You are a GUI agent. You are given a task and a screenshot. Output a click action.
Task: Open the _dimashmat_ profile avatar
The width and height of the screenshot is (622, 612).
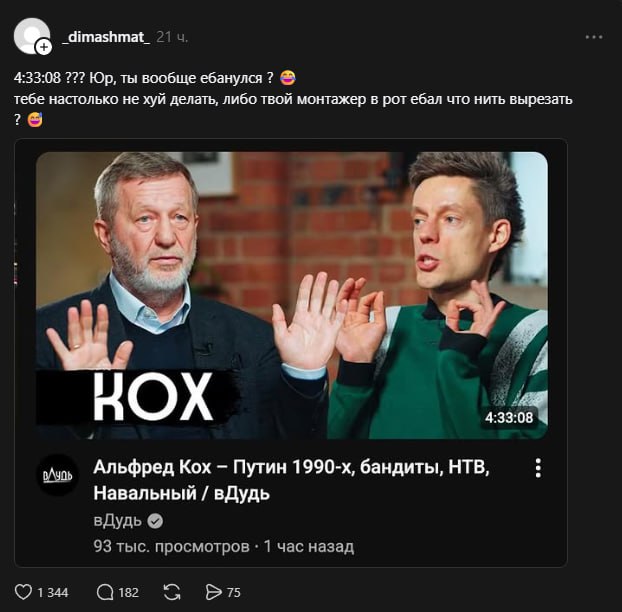point(30,35)
